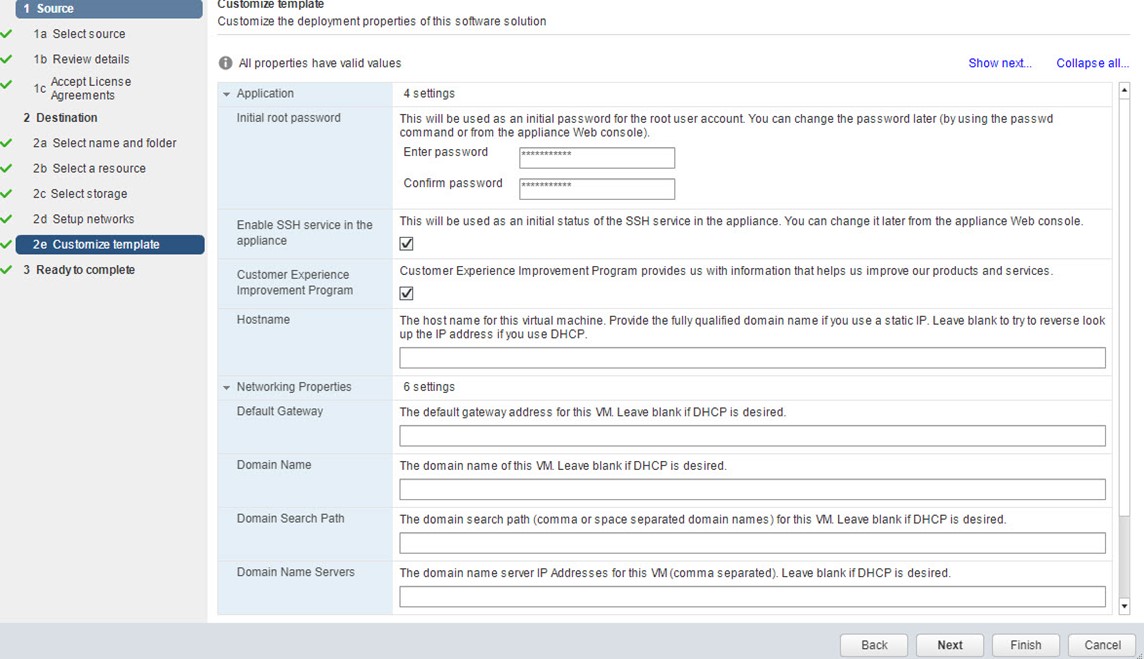This screenshot has height=659, width=1144.
Task: Click the scrollbar up arrow in properties panel
Action: [1124, 91]
